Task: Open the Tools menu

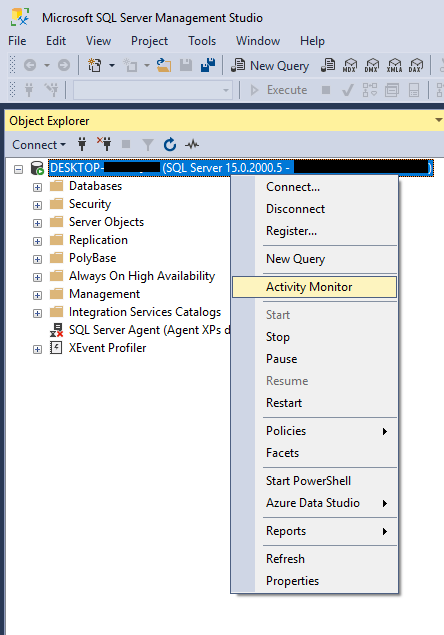Action: point(202,41)
